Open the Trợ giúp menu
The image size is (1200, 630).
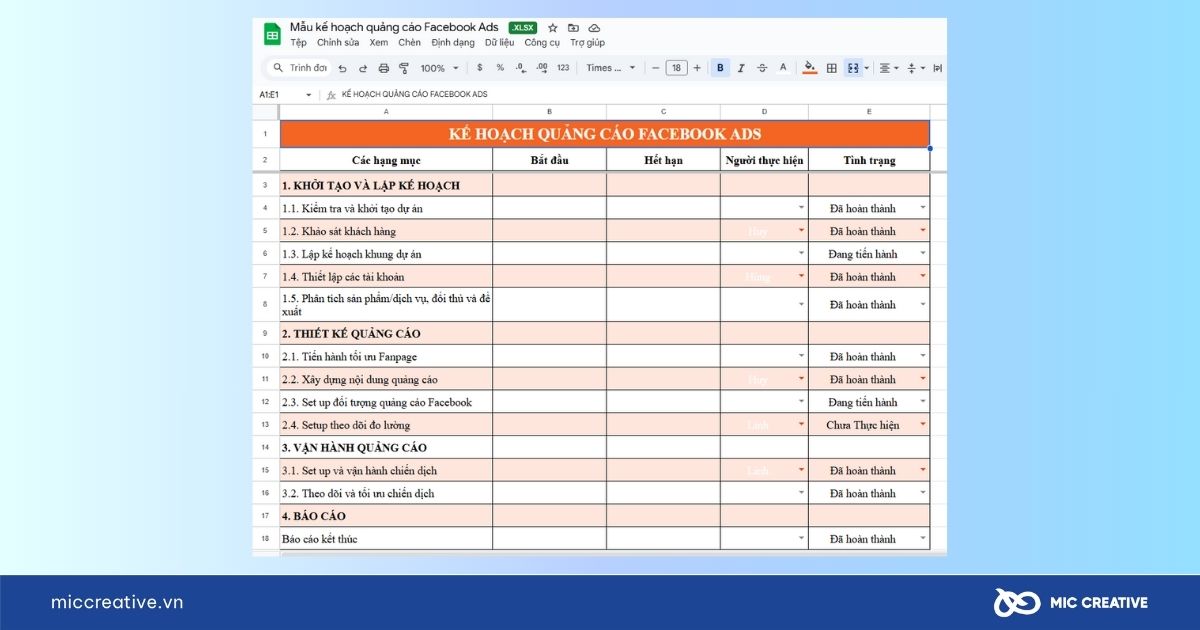coord(588,43)
